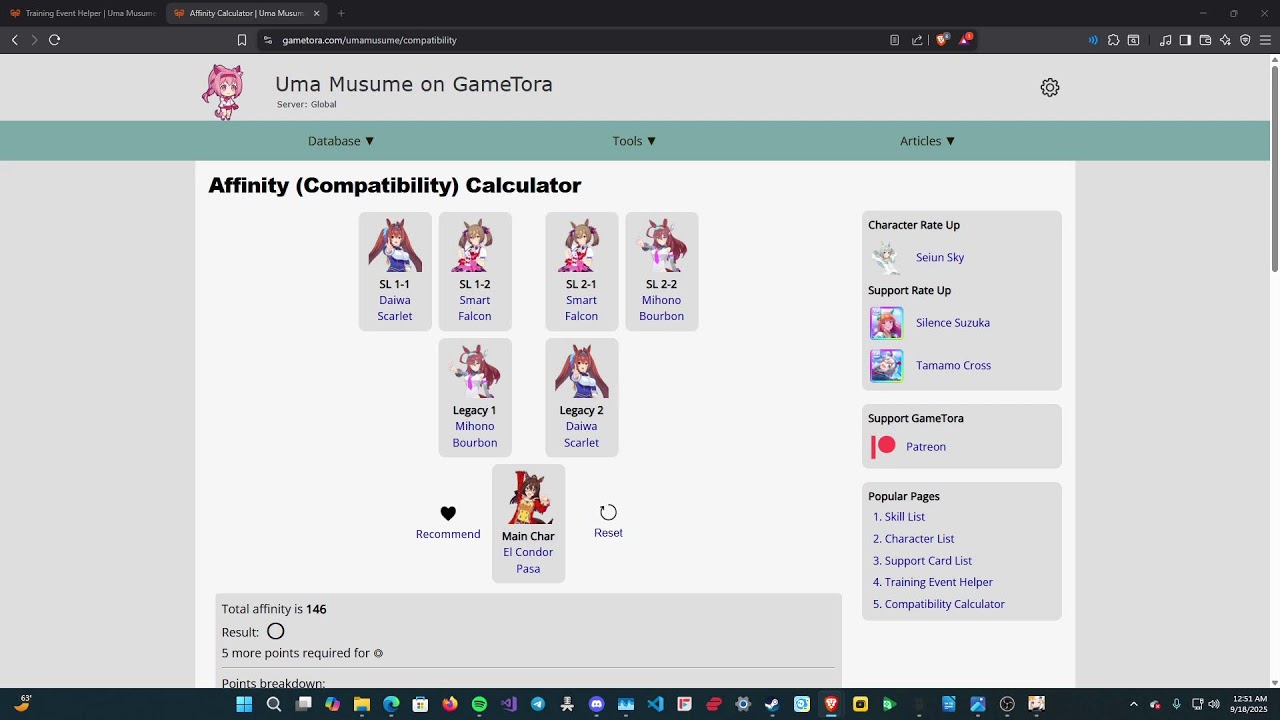The image size is (1280, 720).
Task: Open a new browser tab
Action: click(341, 13)
